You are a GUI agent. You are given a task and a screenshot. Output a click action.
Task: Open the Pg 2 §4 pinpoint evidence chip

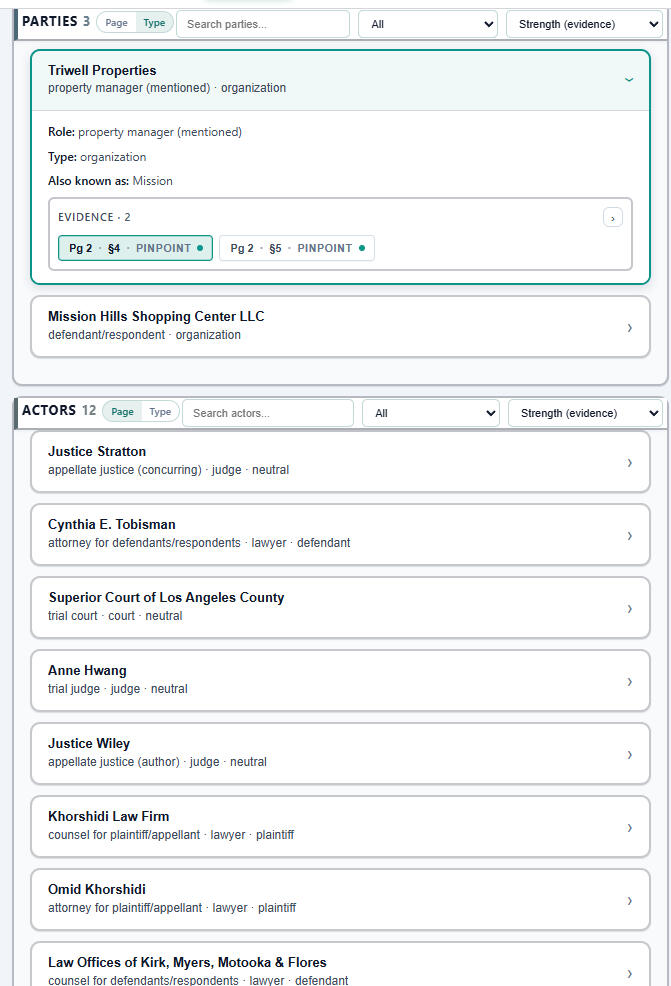tap(135, 248)
